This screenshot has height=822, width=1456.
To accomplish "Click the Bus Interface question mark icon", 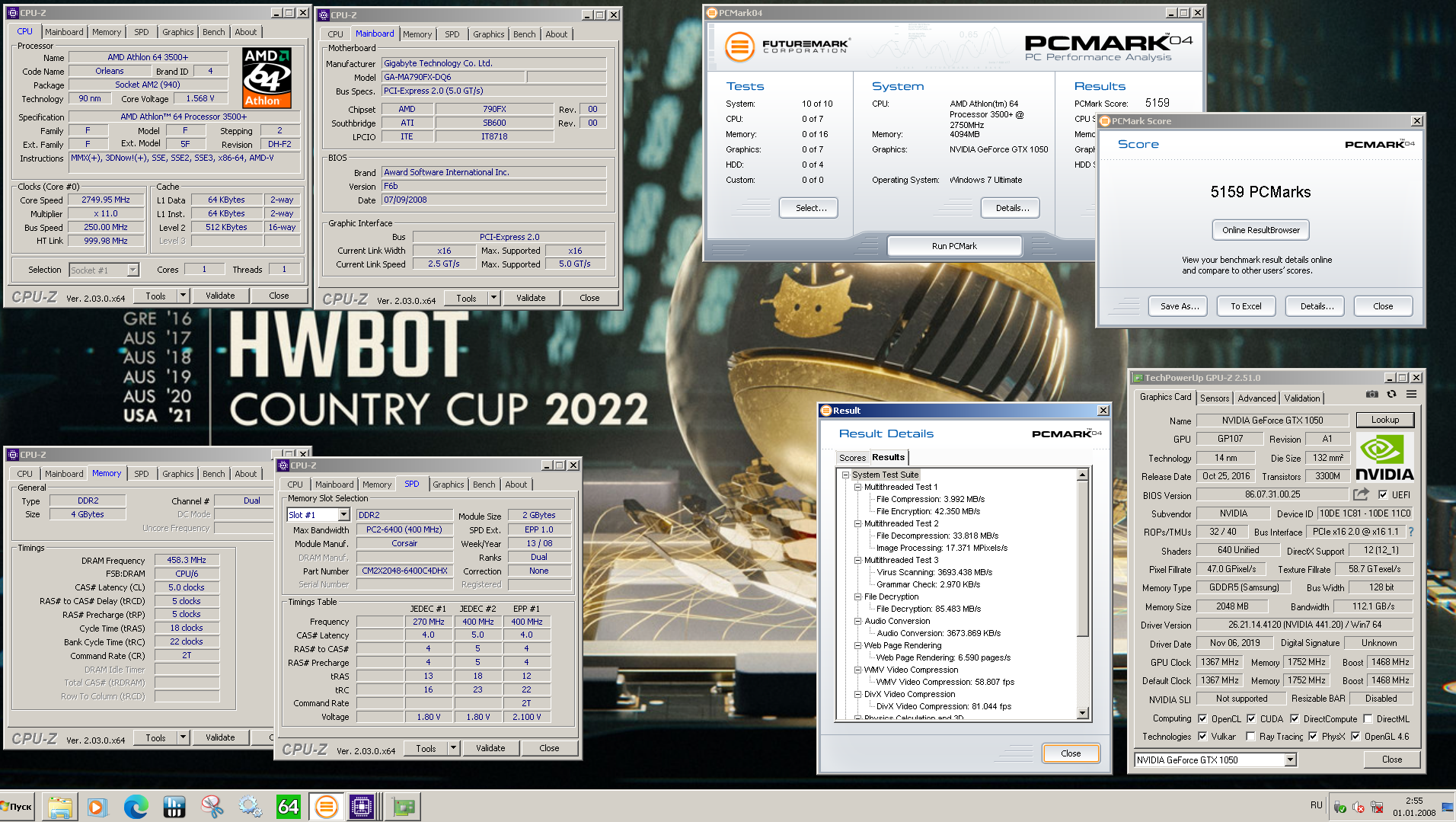I will pyautogui.click(x=1411, y=532).
